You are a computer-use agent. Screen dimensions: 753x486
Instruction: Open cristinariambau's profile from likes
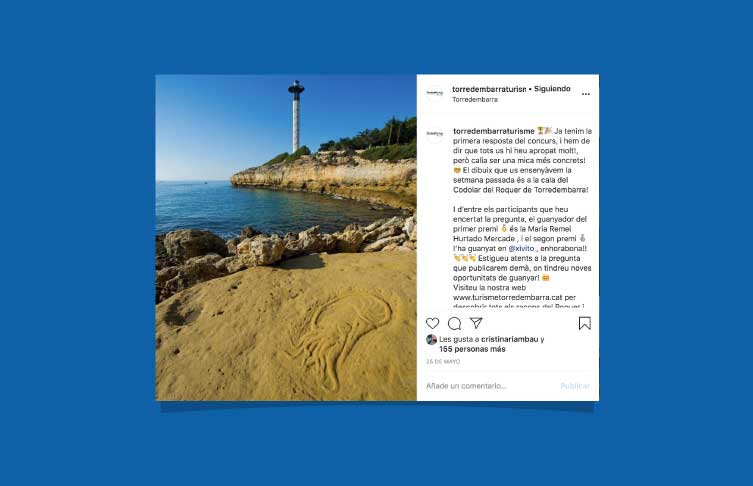click(510, 339)
